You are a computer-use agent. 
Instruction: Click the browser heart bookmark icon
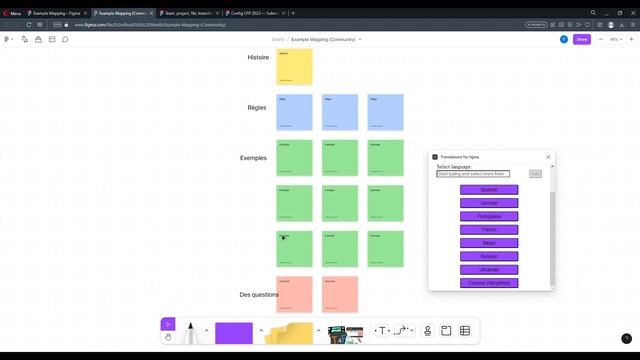(x=587, y=25)
